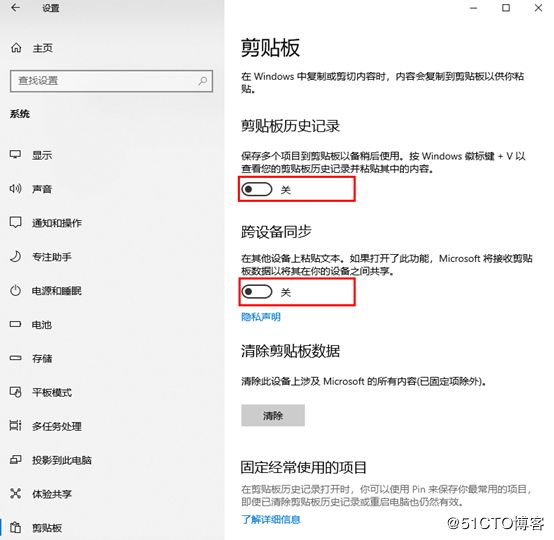This screenshot has height=540, width=554.
Task: Go to 平板模式 settings
Action: 52,392
